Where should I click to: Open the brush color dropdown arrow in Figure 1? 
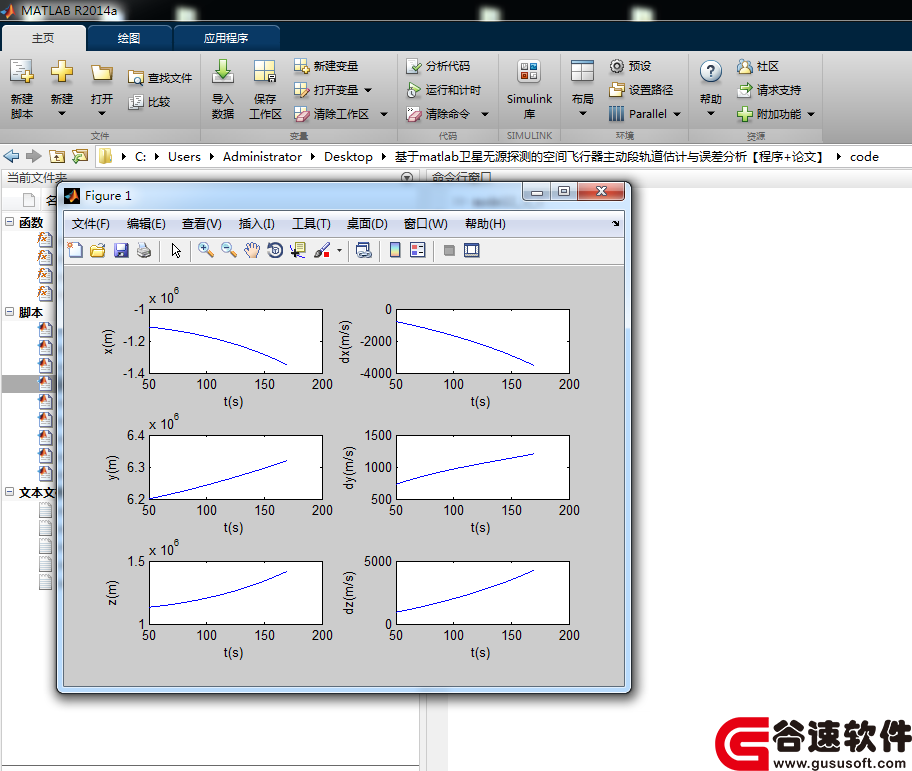tap(339, 251)
